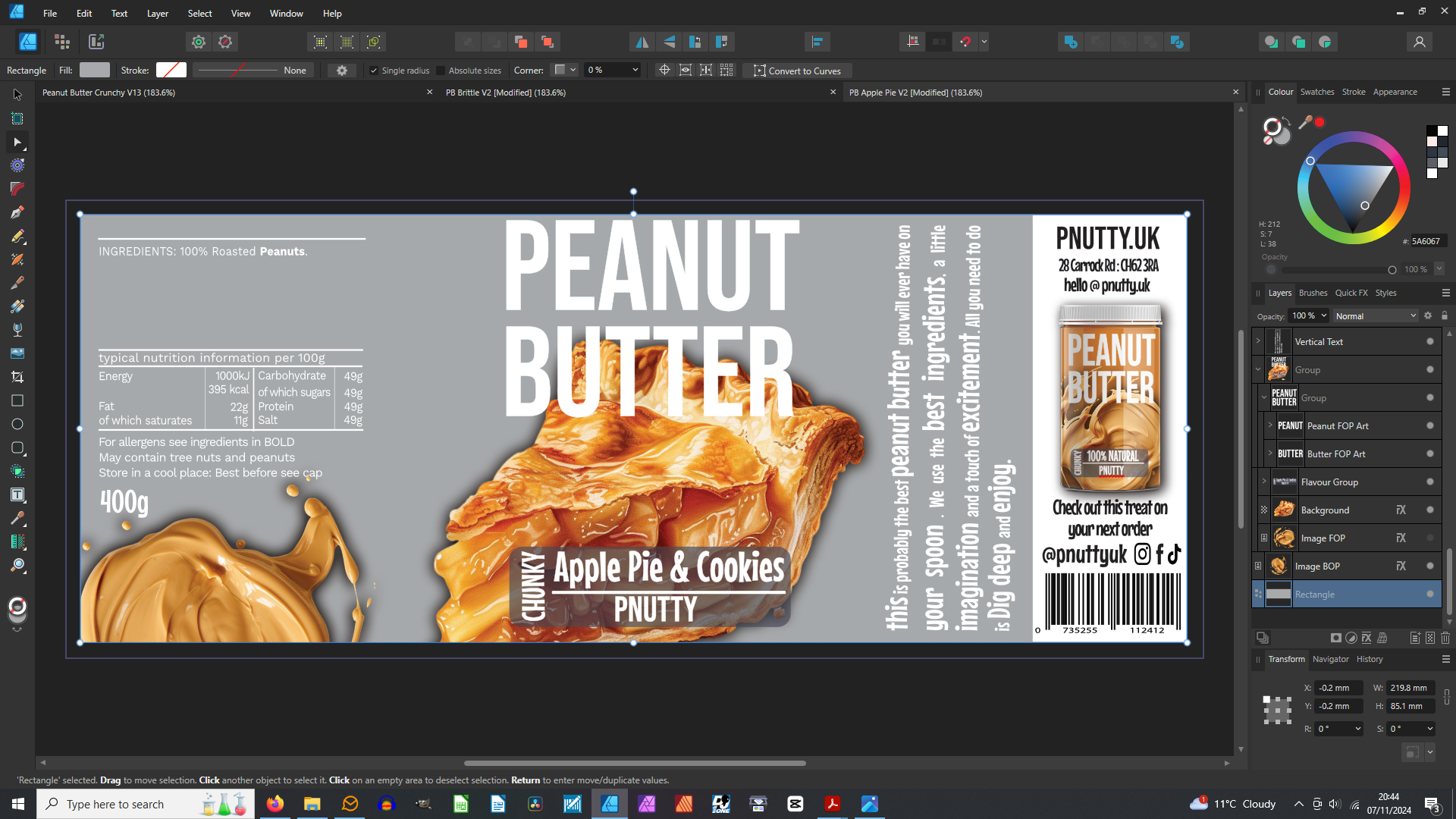The width and height of the screenshot is (1456, 819).
Task: Click the Add boolean operation icon
Action: tap(1070, 42)
